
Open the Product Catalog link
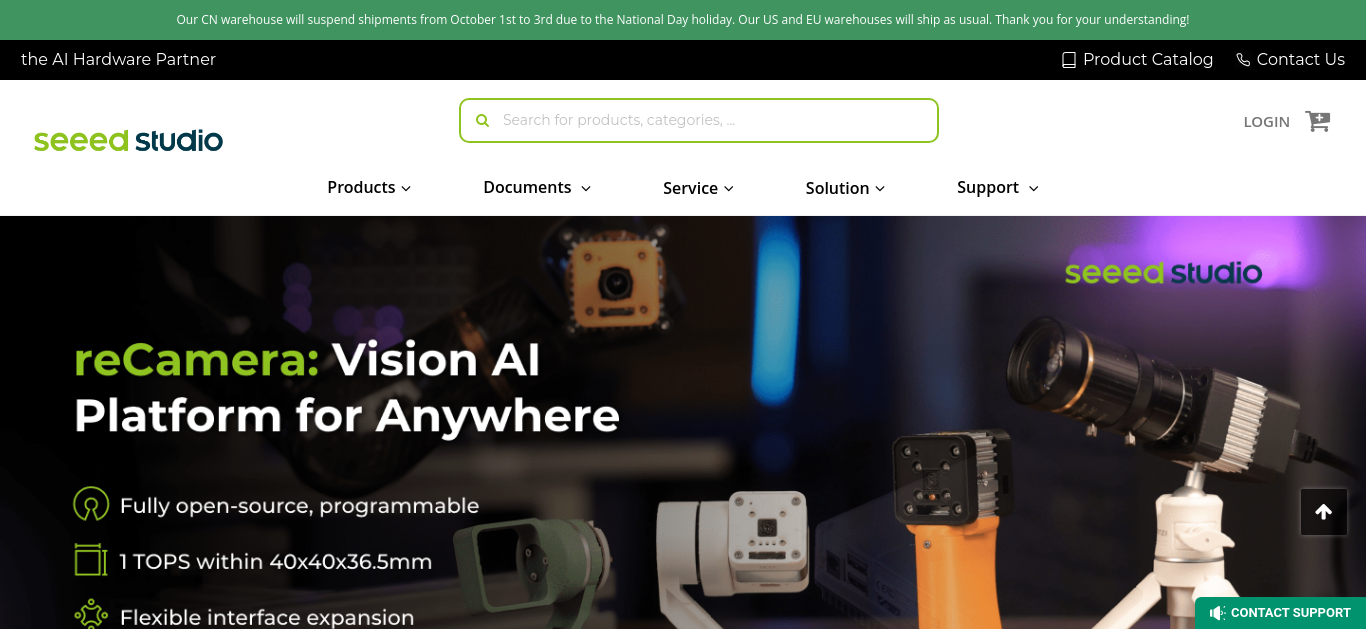[x=1137, y=60]
